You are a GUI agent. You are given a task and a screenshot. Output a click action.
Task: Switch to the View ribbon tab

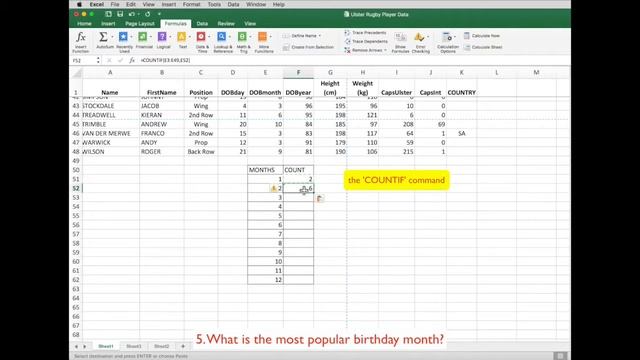pos(250,24)
